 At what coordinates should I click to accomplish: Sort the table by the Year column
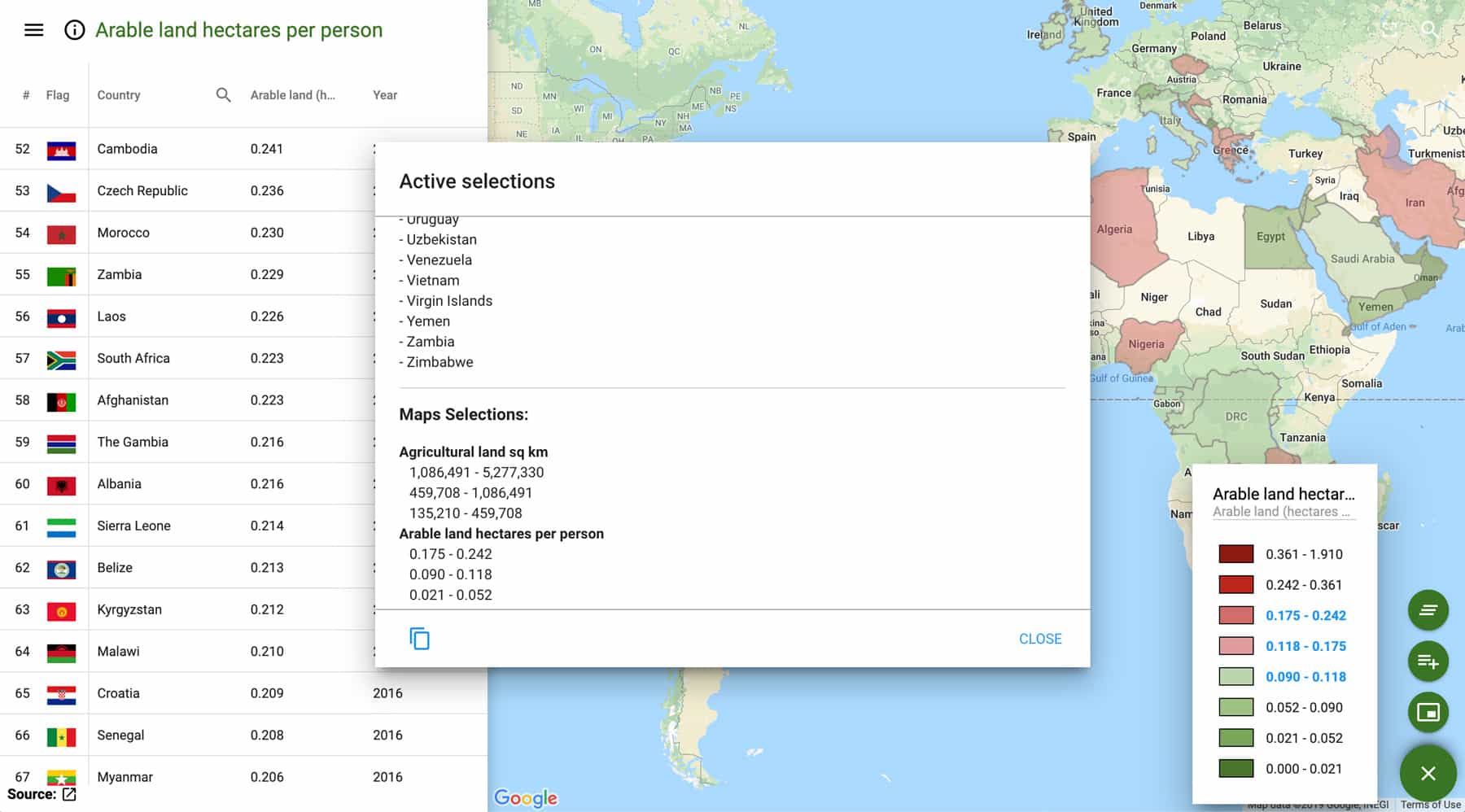(x=384, y=94)
